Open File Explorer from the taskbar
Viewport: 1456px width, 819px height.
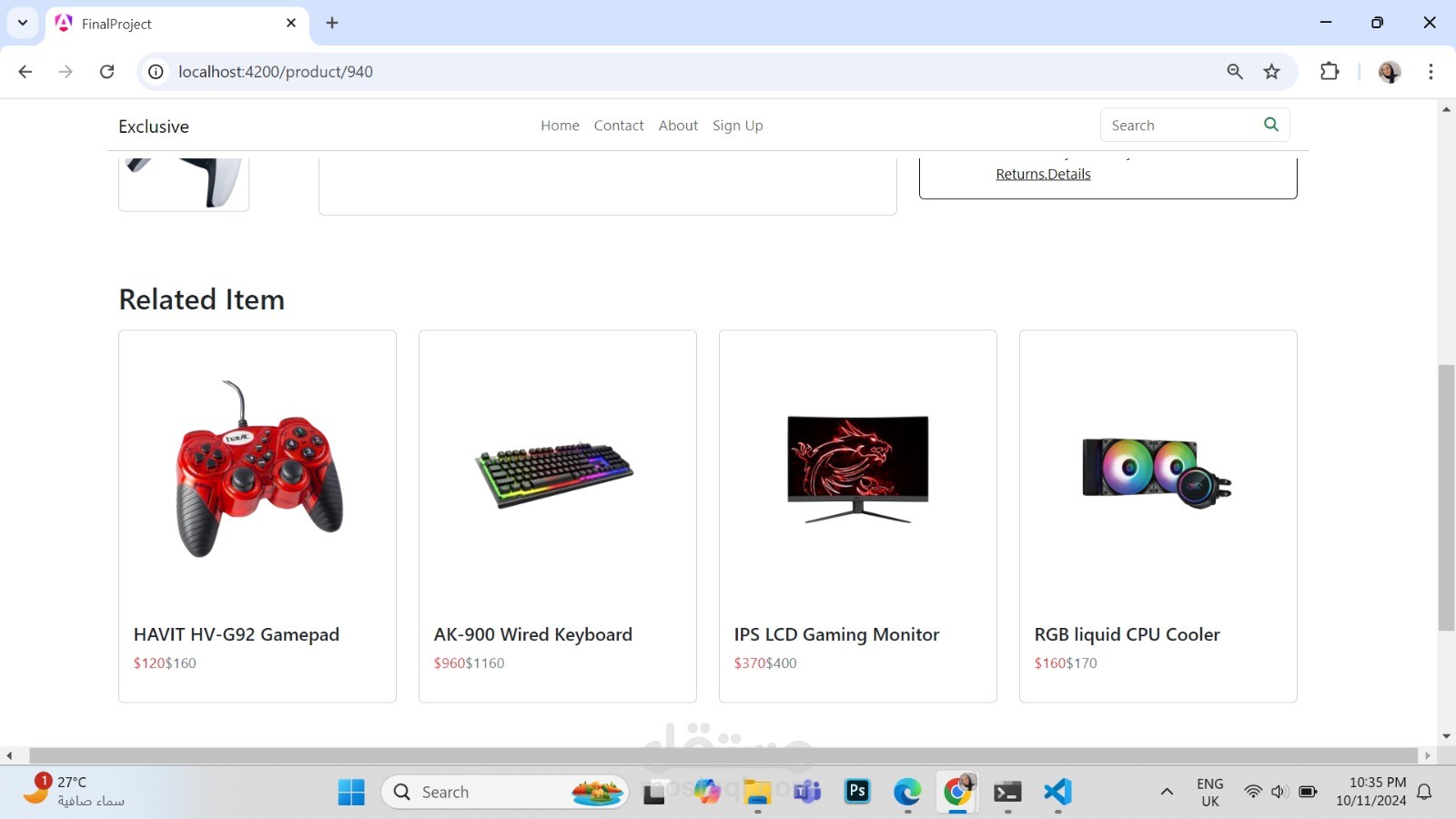pyautogui.click(x=757, y=792)
